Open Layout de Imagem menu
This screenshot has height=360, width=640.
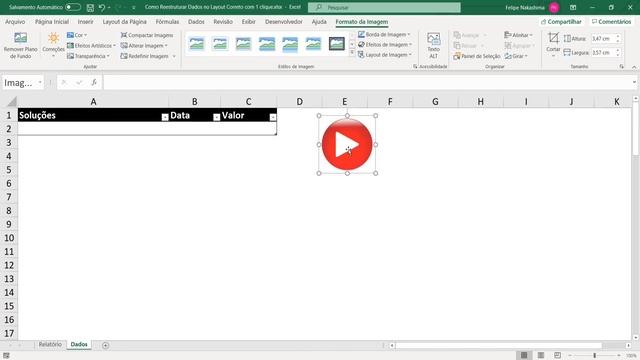[385, 55]
